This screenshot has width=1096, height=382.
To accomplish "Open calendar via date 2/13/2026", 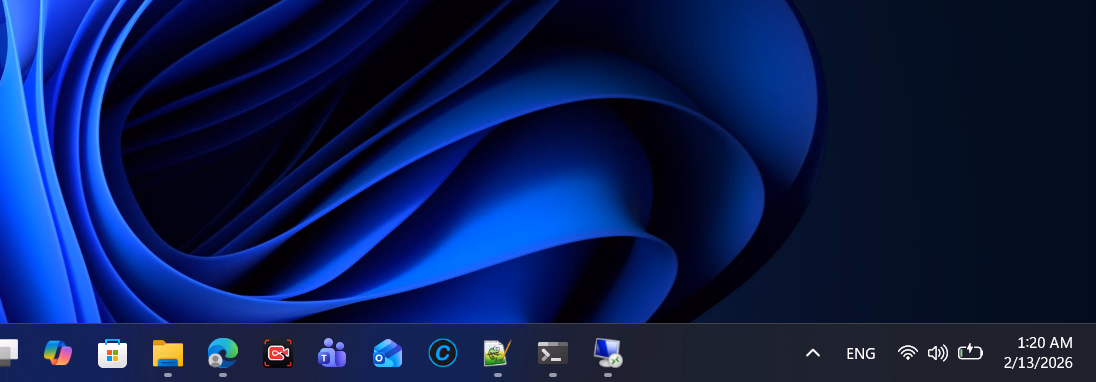I will point(1038,363).
